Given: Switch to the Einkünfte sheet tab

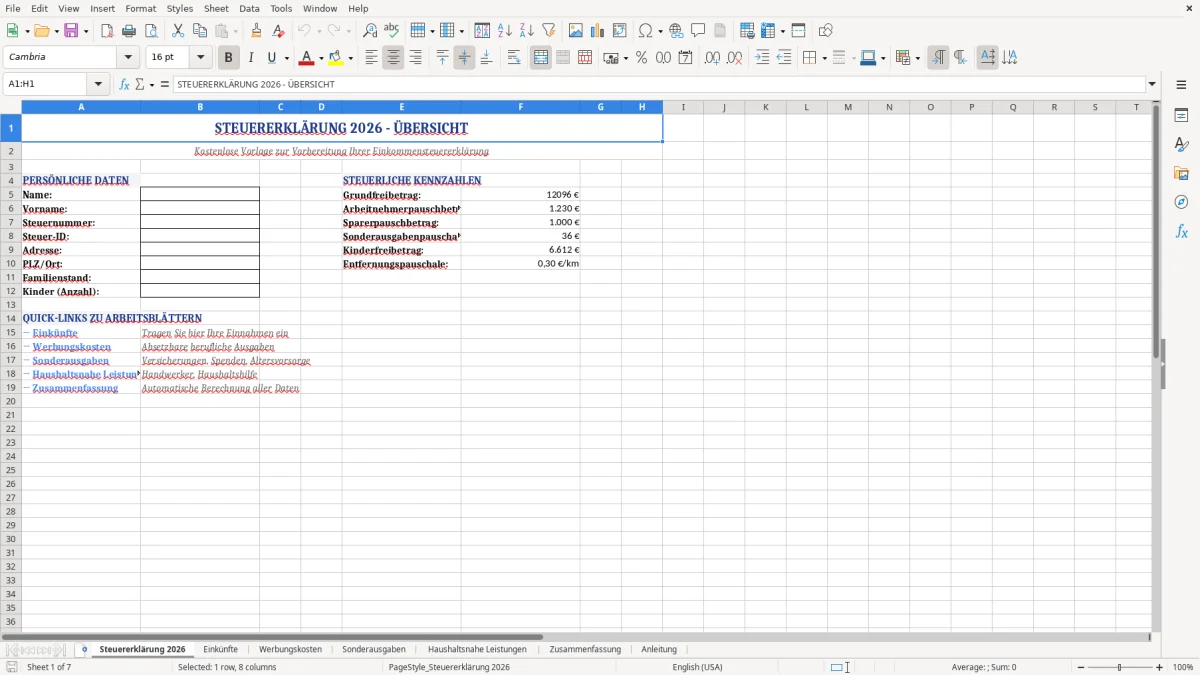Looking at the screenshot, I should tap(220, 649).
